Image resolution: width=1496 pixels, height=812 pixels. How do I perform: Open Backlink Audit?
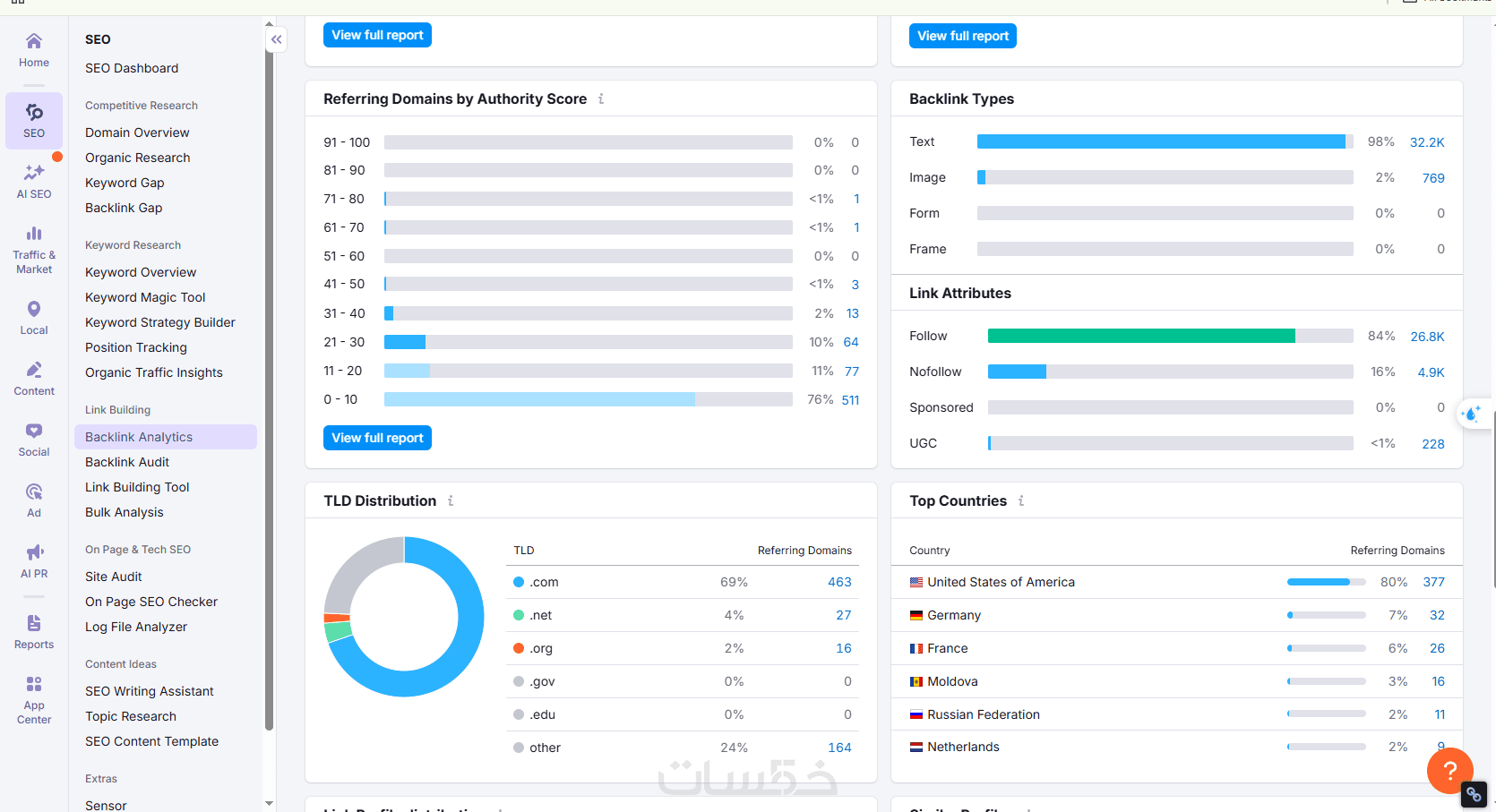coord(127,462)
